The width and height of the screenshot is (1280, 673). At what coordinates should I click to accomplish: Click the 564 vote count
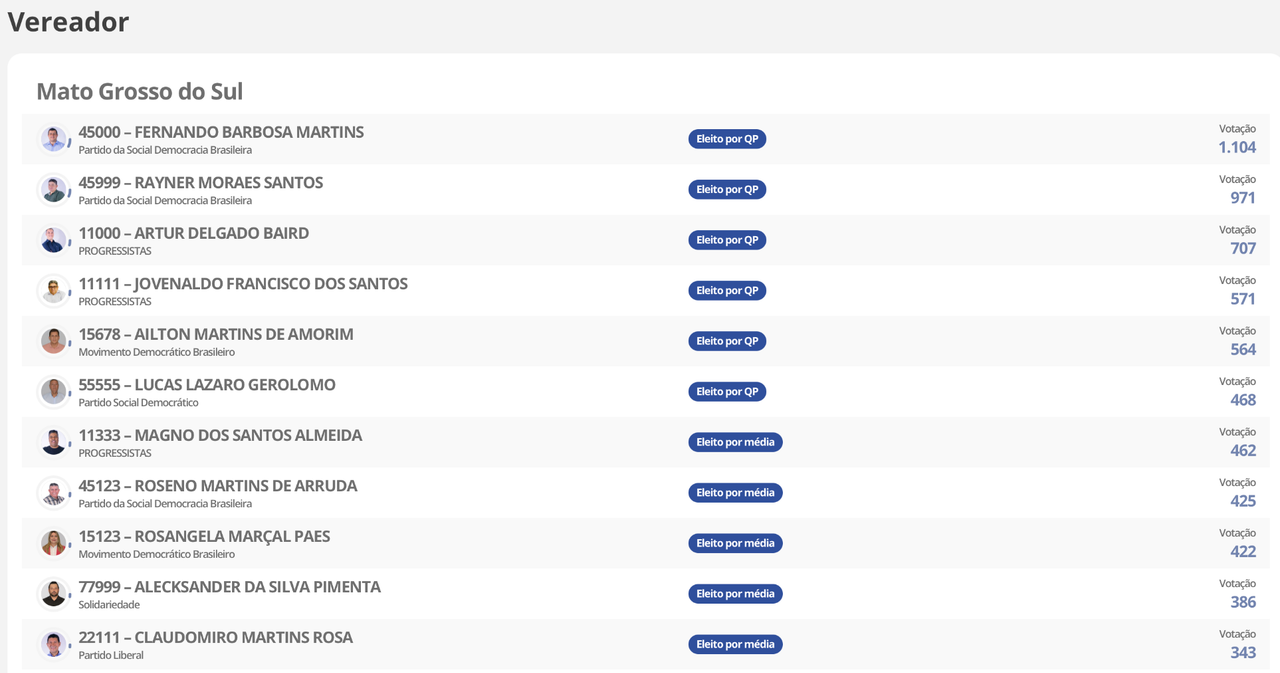click(x=1243, y=349)
